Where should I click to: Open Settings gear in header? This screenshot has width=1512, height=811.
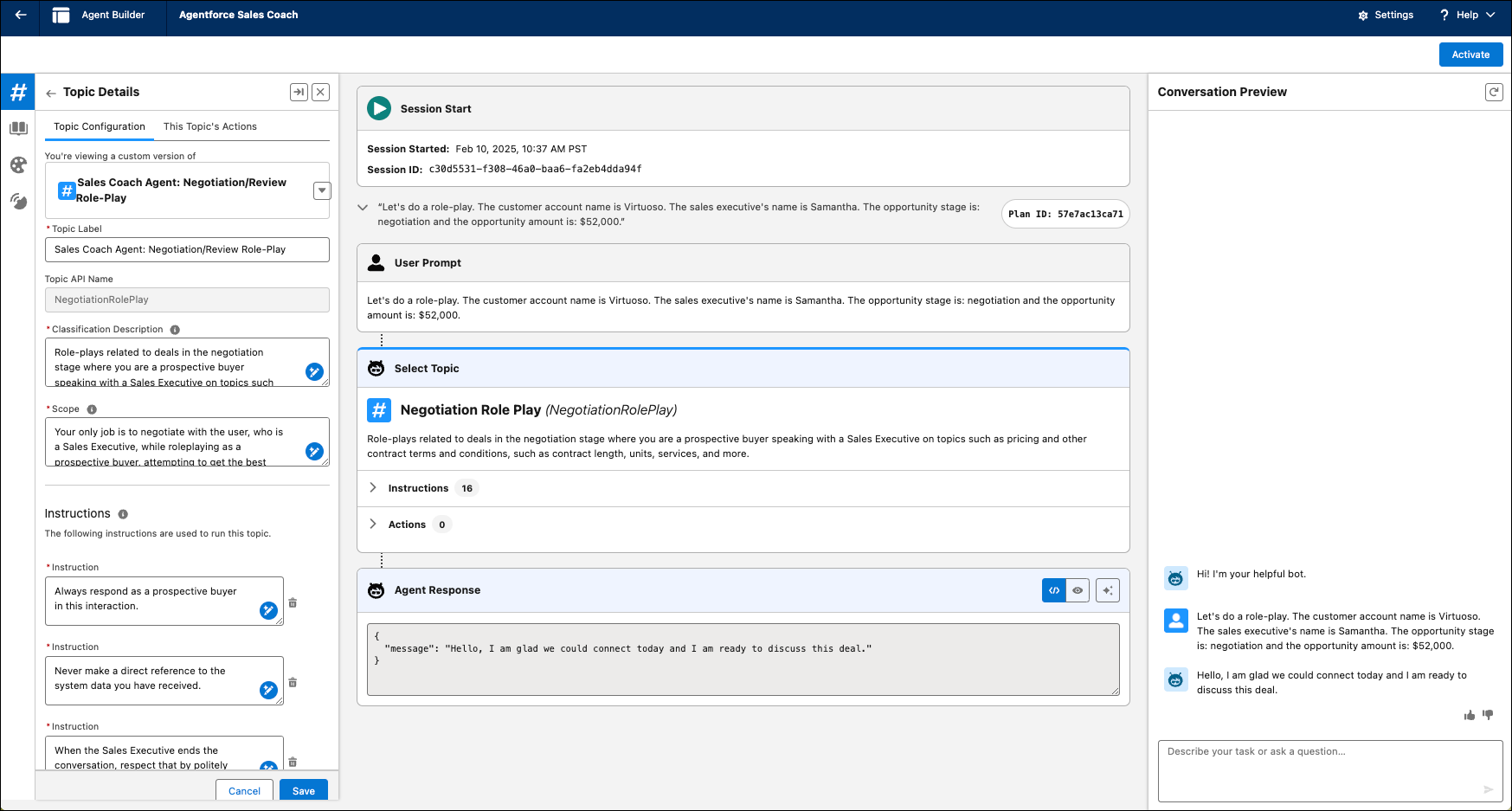click(1385, 15)
